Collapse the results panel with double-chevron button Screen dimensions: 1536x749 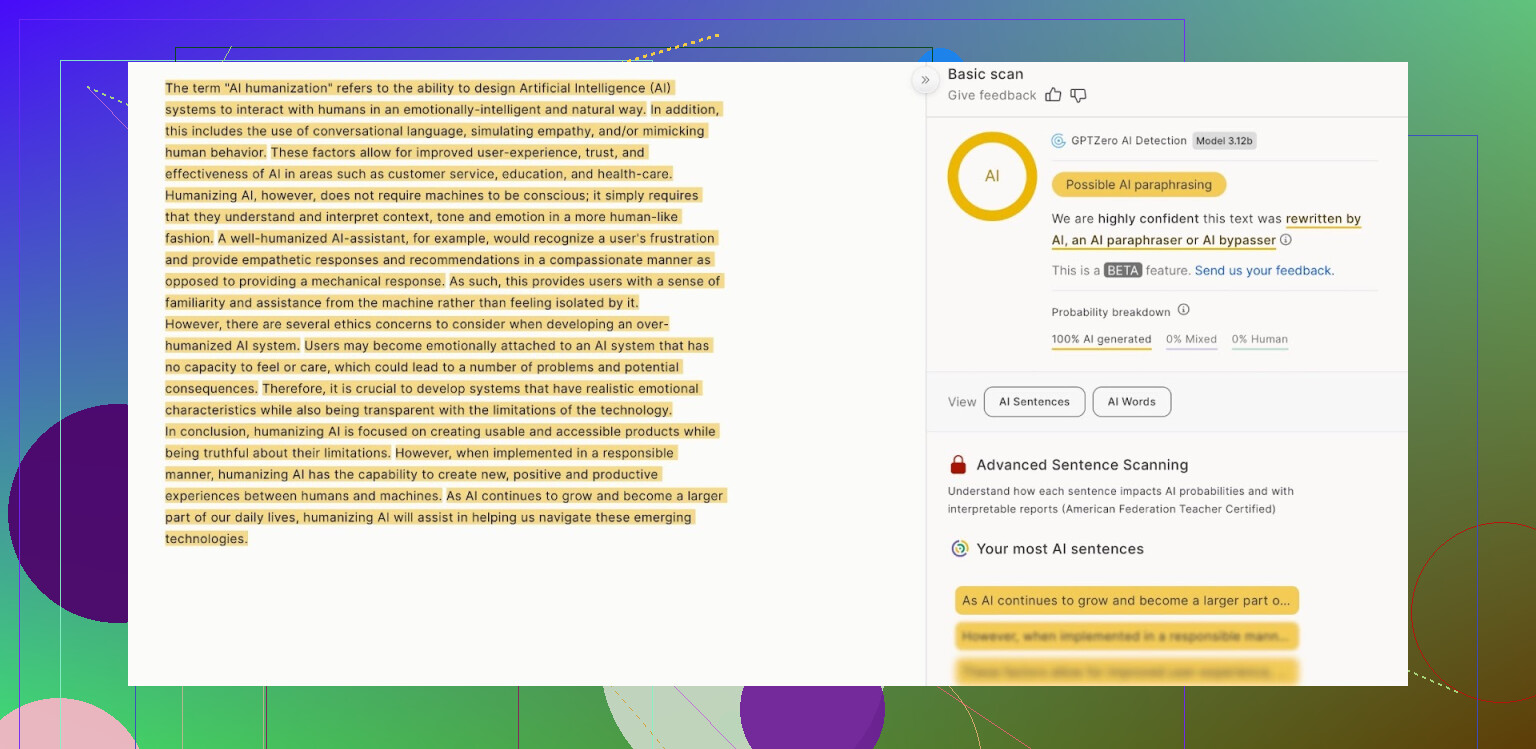(925, 80)
